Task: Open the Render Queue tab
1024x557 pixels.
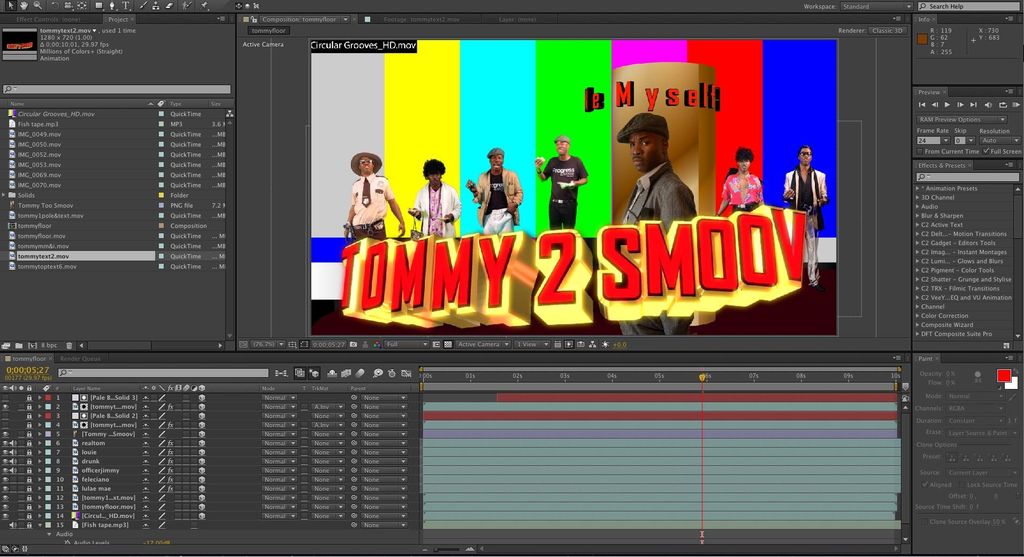Action: (80, 358)
